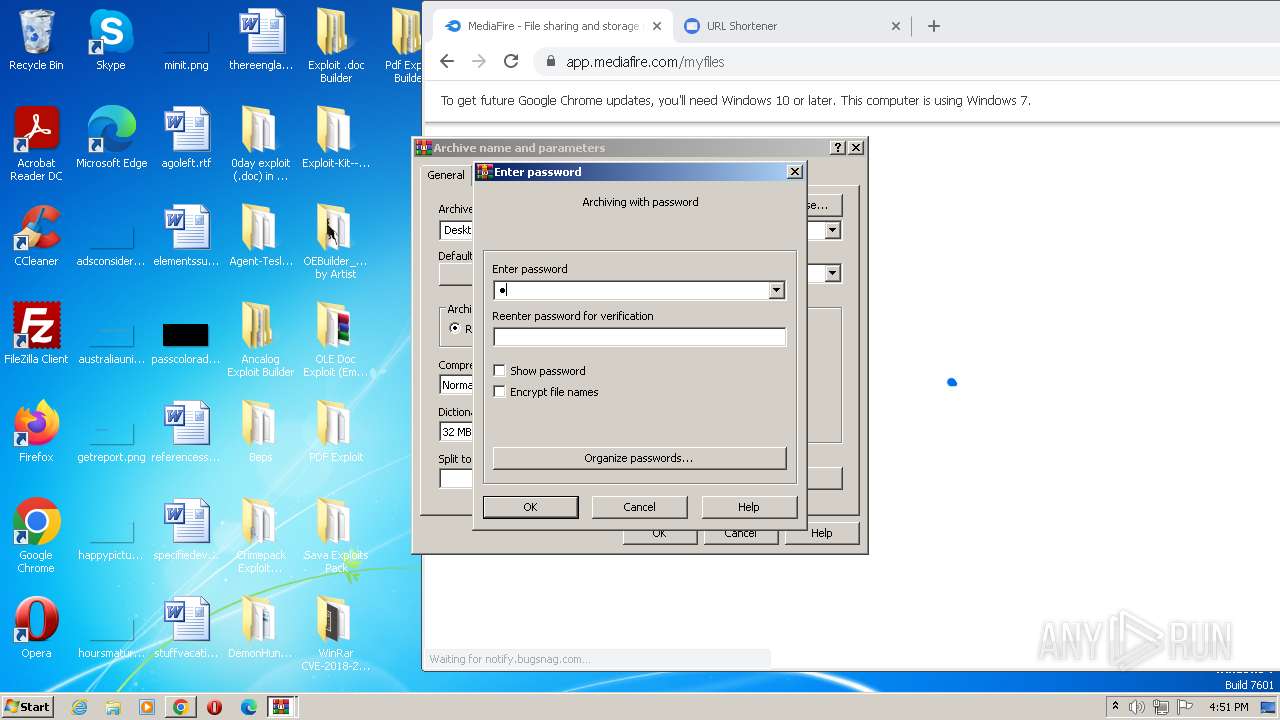Select the Ancalog Exploit Builder folder

[260, 340]
